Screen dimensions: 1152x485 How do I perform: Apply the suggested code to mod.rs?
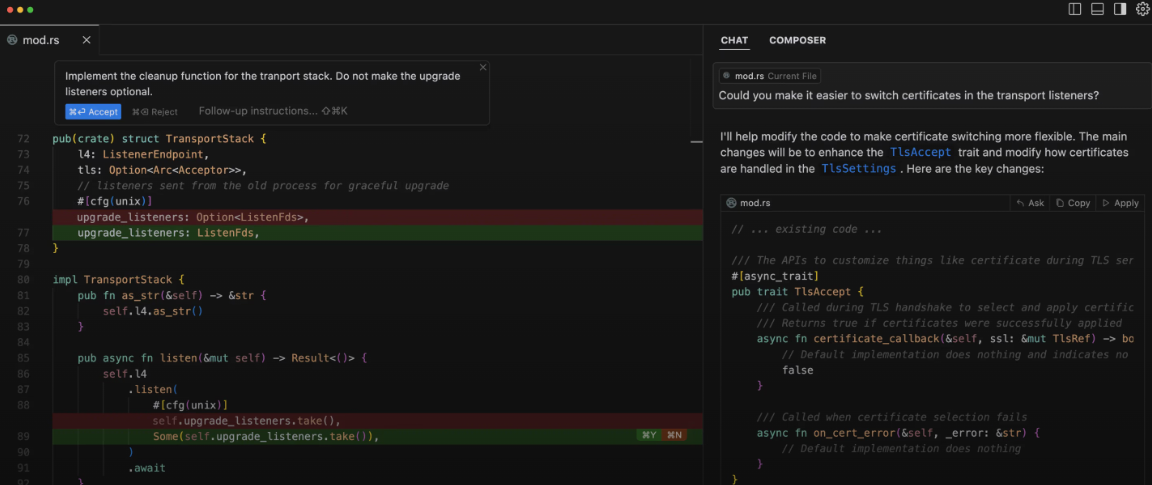tap(1120, 203)
